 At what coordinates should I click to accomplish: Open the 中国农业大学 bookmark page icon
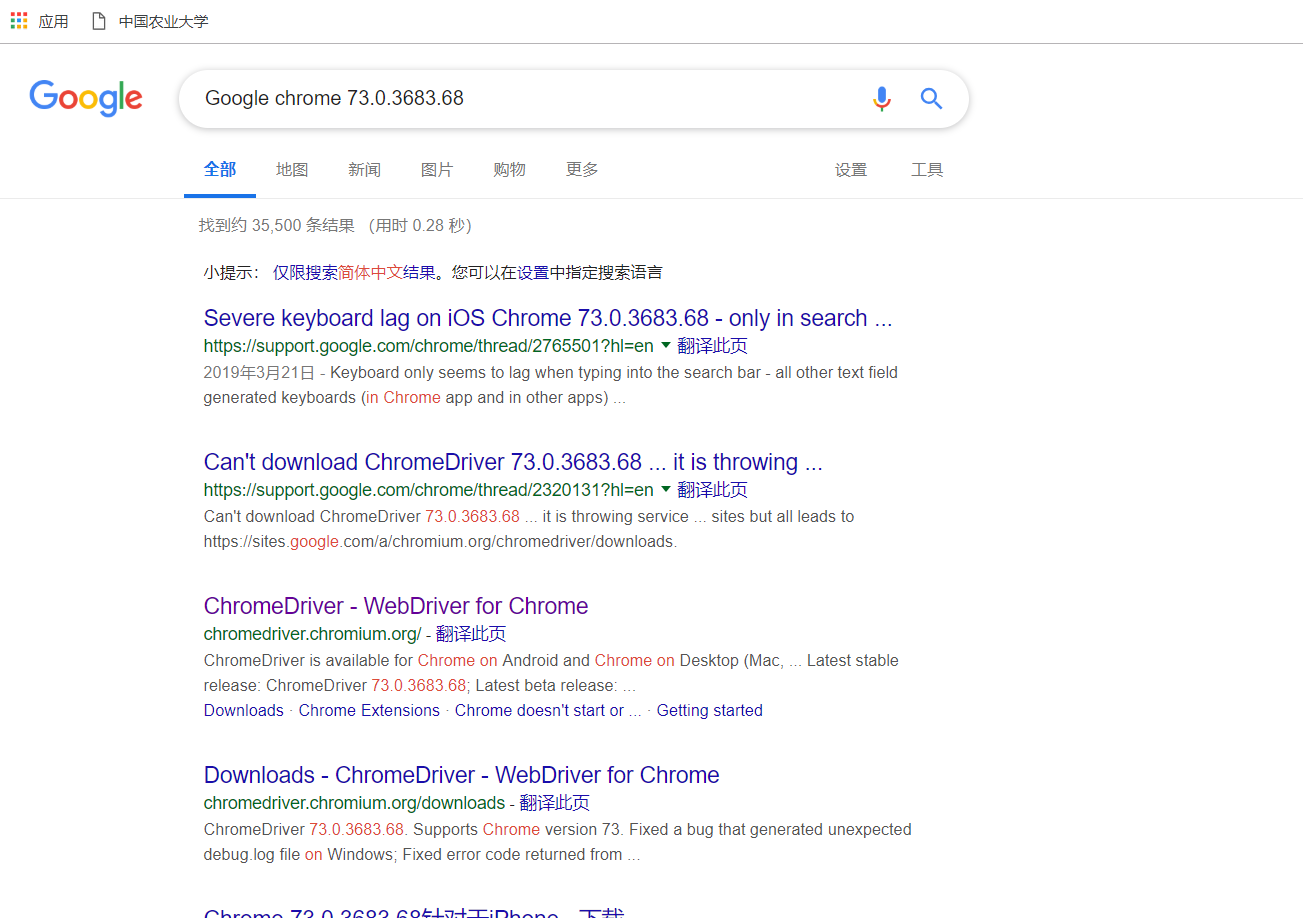coord(99,21)
